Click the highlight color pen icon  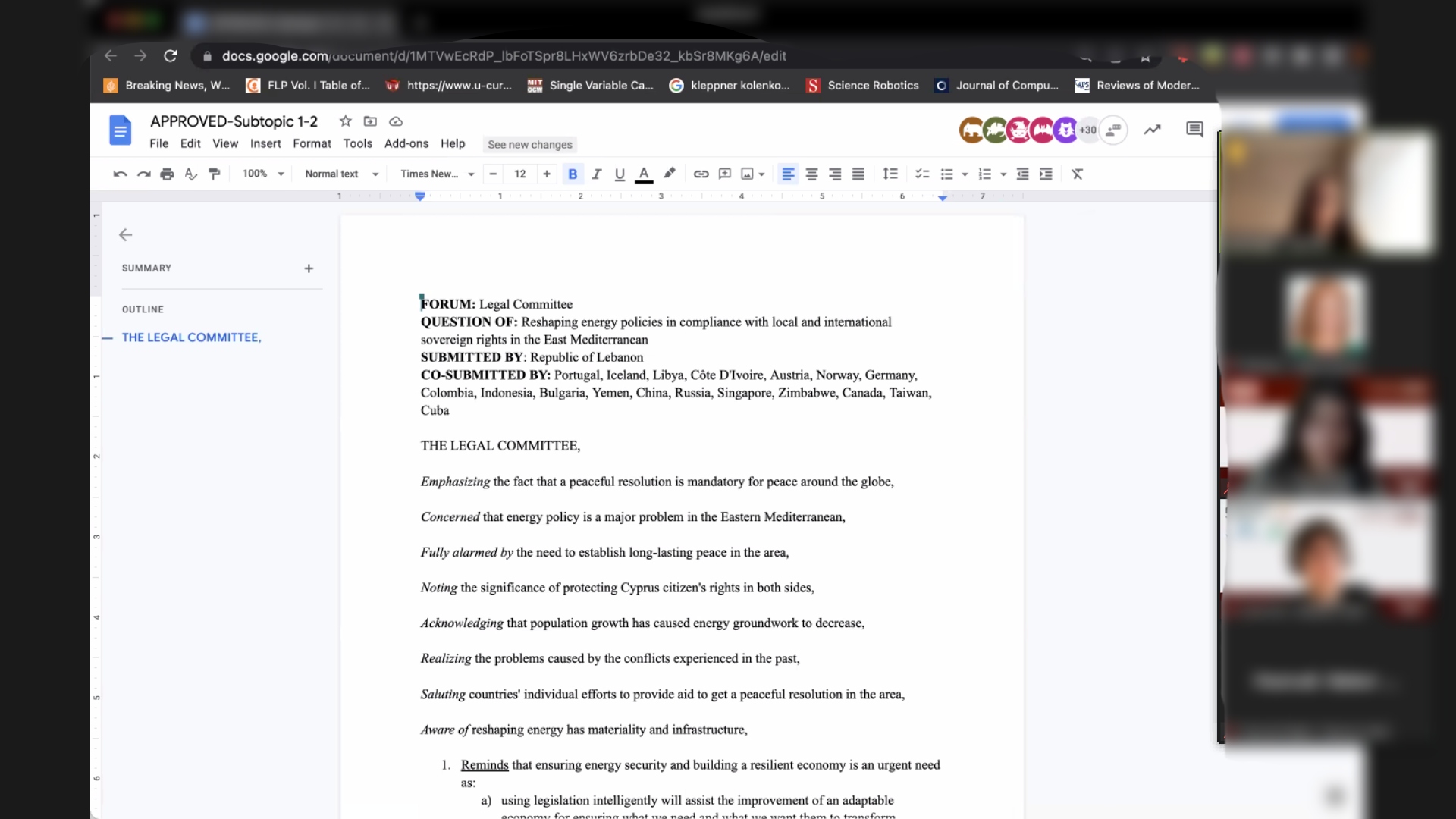(669, 174)
